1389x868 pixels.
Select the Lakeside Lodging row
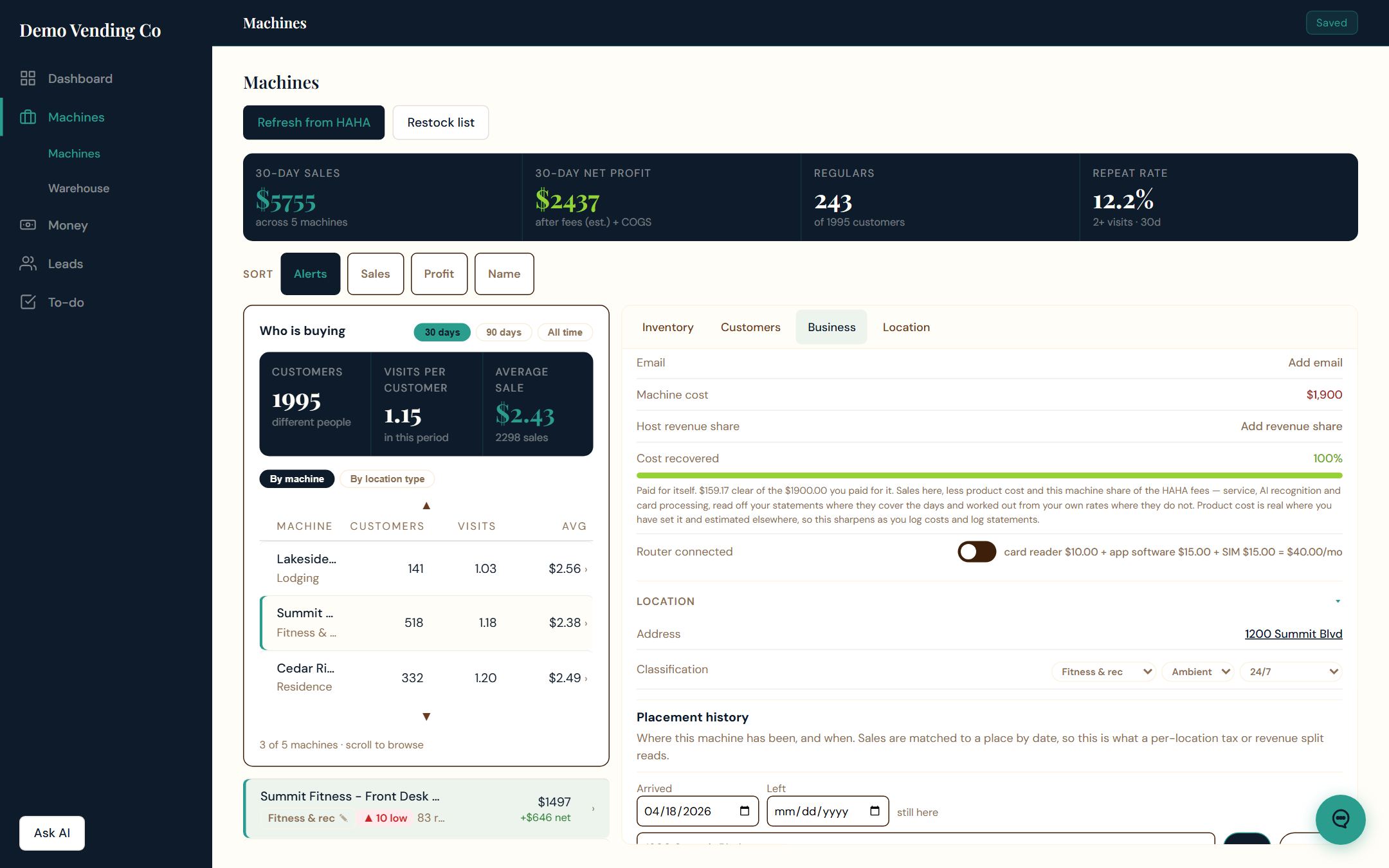pyautogui.click(x=426, y=568)
